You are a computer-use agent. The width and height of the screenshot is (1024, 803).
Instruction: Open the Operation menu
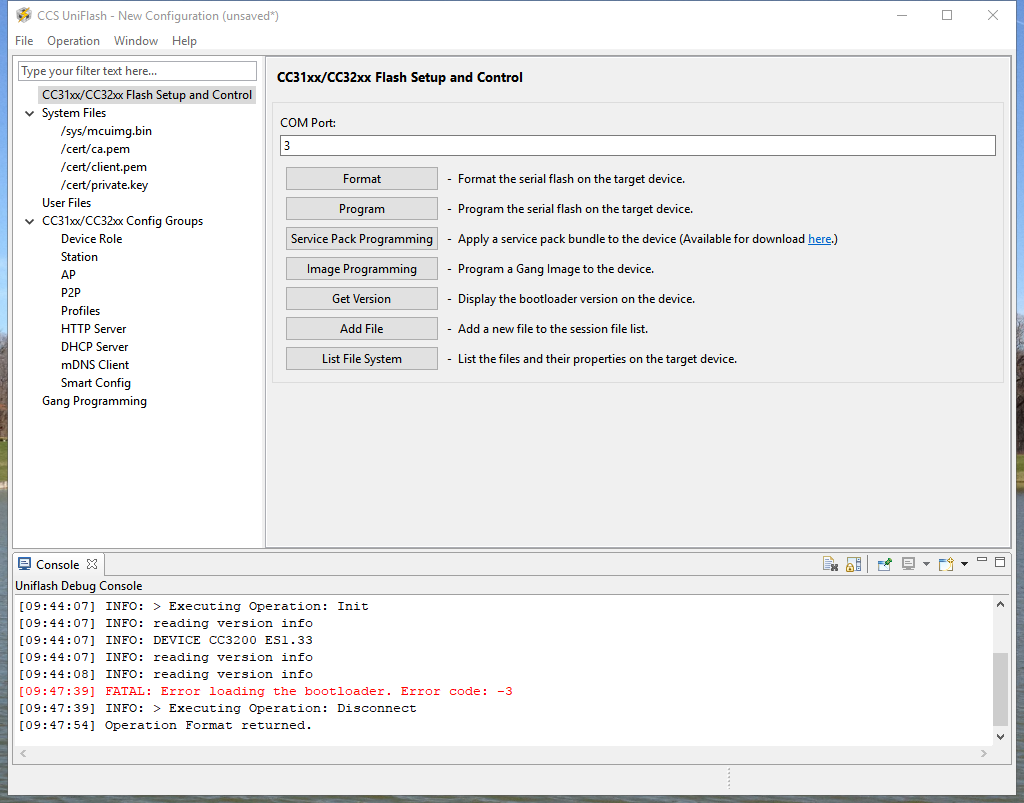pyautogui.click(x=73, y=40)
